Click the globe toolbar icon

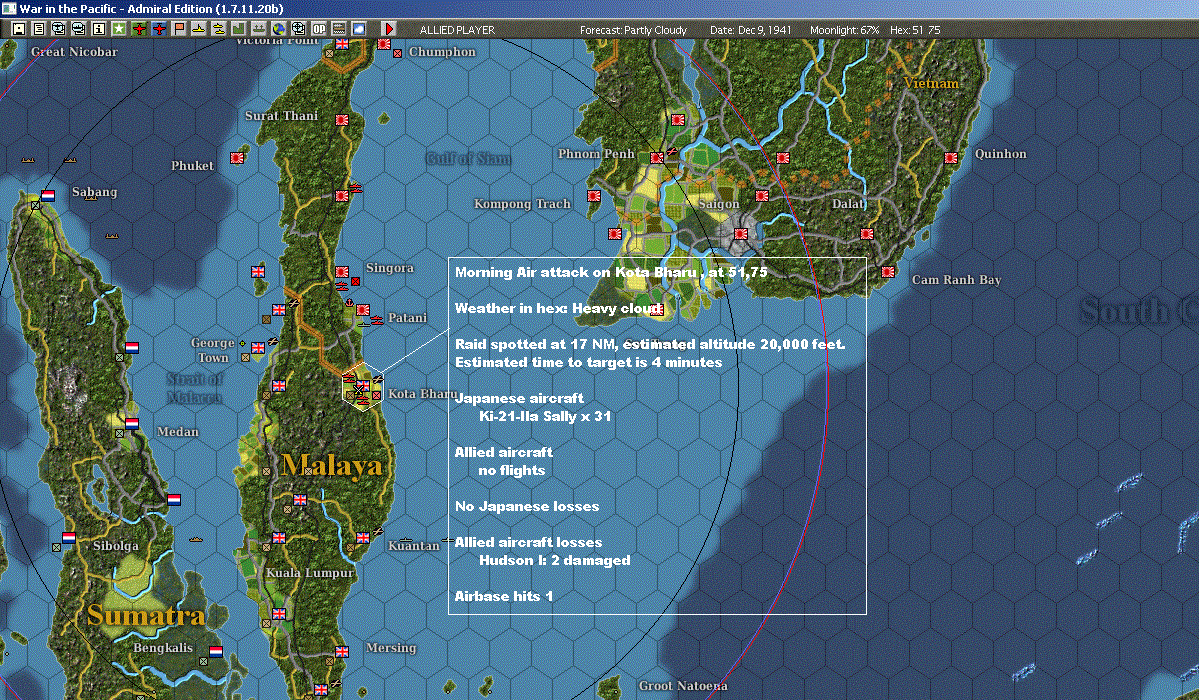tap(279, 29)
